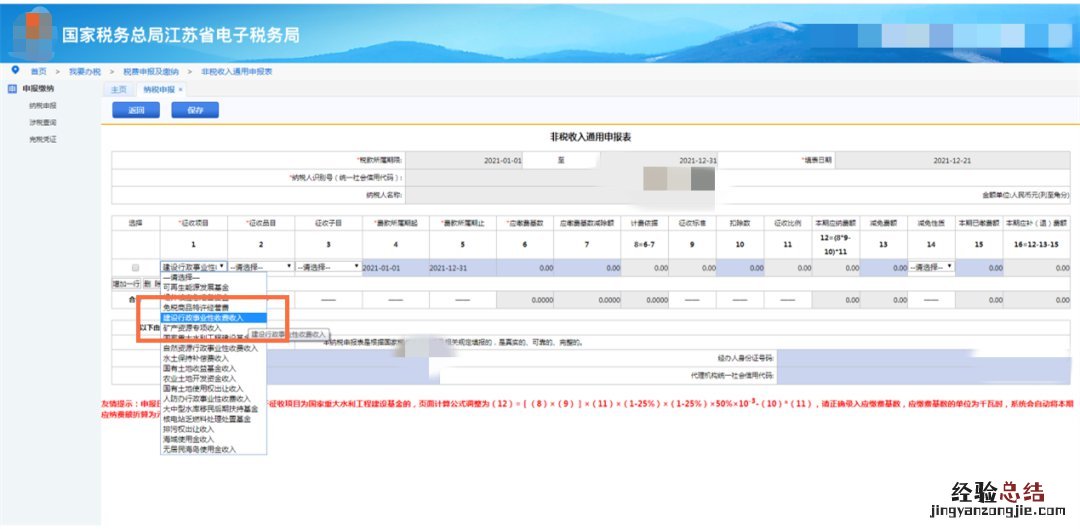Click the 申报缴纳 sidebar icon
1080x529 pixels.
tap(12, 88)
